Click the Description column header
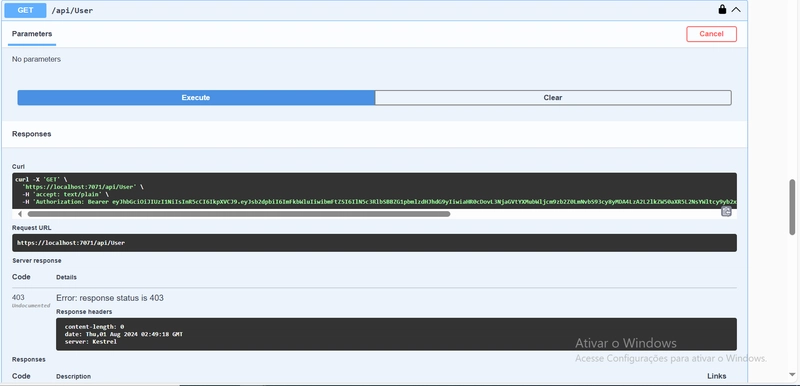Viewport: 800px width, 386px height. click(x=73, y=376)
